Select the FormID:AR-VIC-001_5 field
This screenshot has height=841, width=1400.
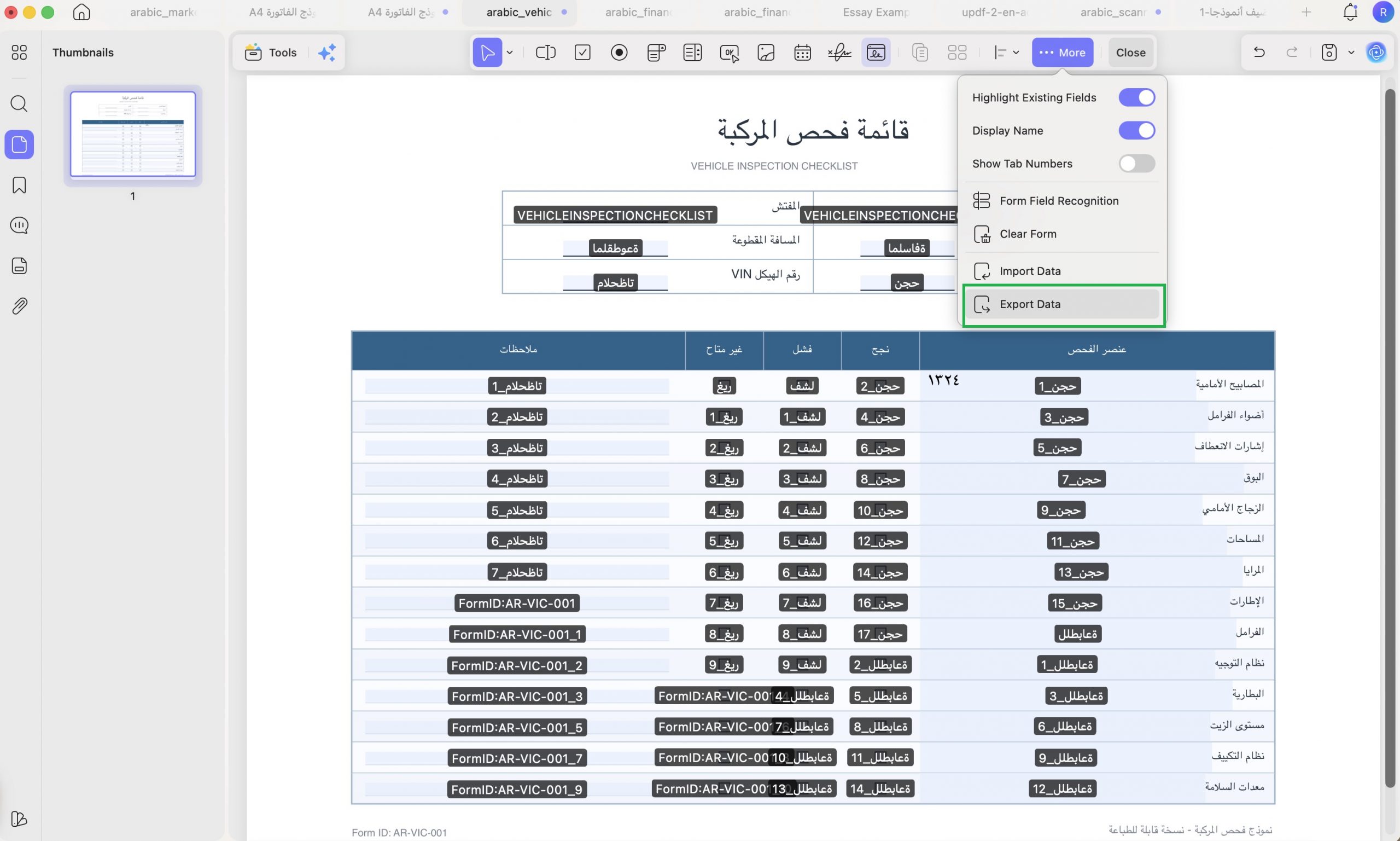pyautogui.click(x=516, y=727)
